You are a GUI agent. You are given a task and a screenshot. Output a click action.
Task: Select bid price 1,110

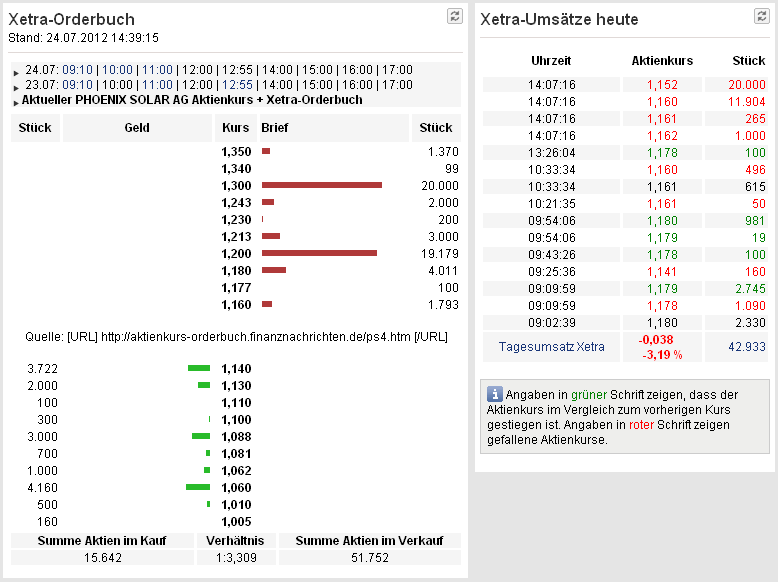236,402
